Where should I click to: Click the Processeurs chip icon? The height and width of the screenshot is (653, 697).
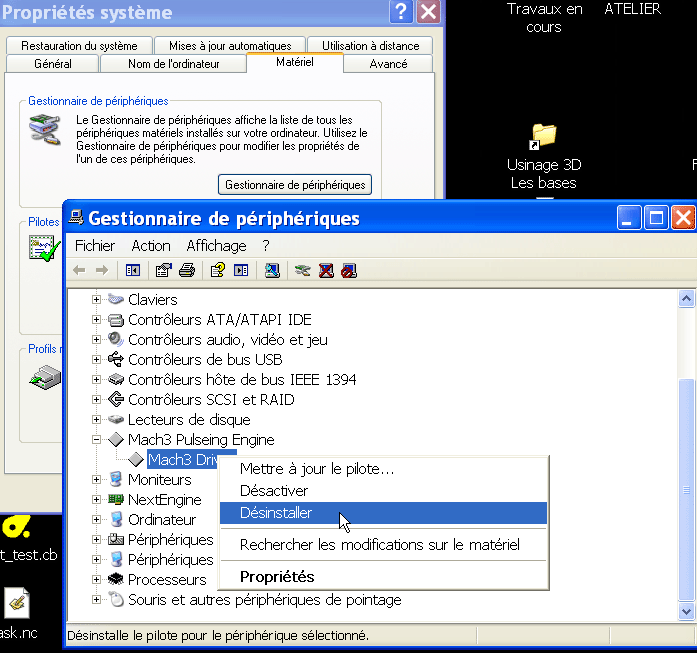116,579
